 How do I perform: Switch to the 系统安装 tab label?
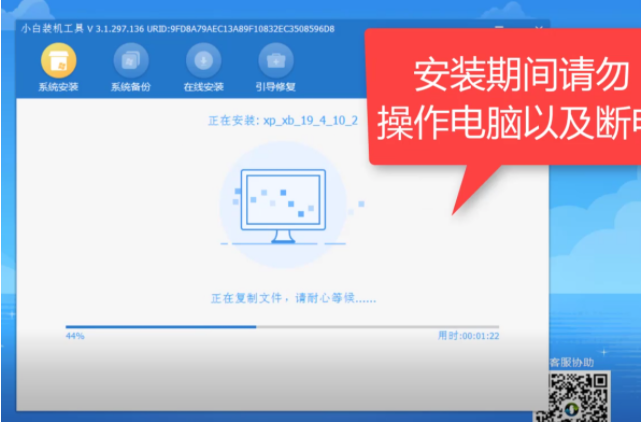[x=57, y=87]
